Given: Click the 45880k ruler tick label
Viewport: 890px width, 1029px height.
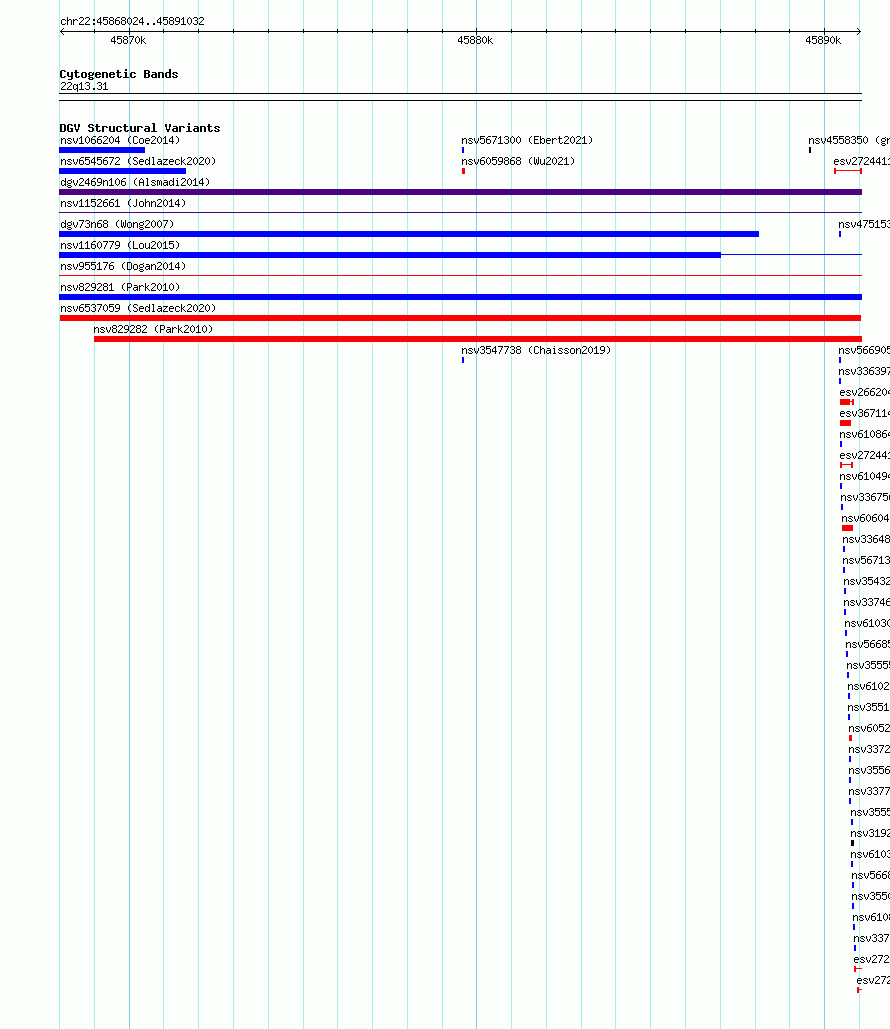Looking at the screenshot, I should pyautogui.click(x=475, y=40).
